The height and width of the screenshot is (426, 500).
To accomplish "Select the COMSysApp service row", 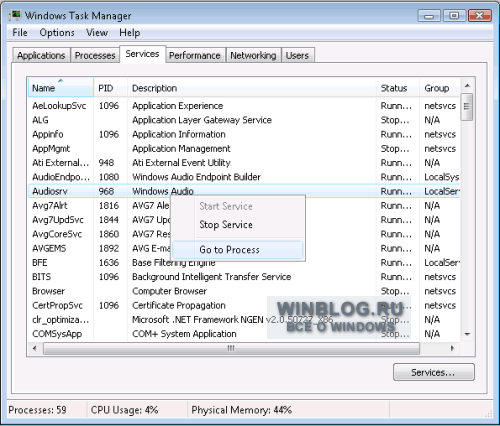I will click(x=244, y=334).
